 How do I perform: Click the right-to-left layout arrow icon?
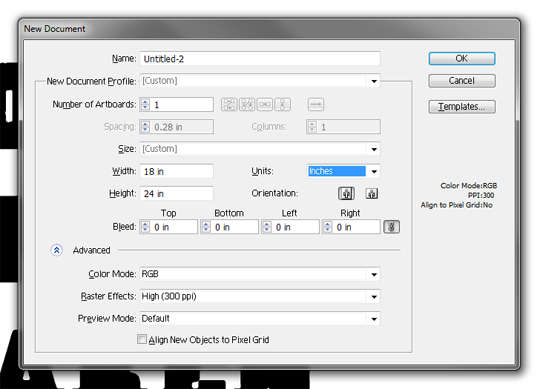click(x=315, y=104)
